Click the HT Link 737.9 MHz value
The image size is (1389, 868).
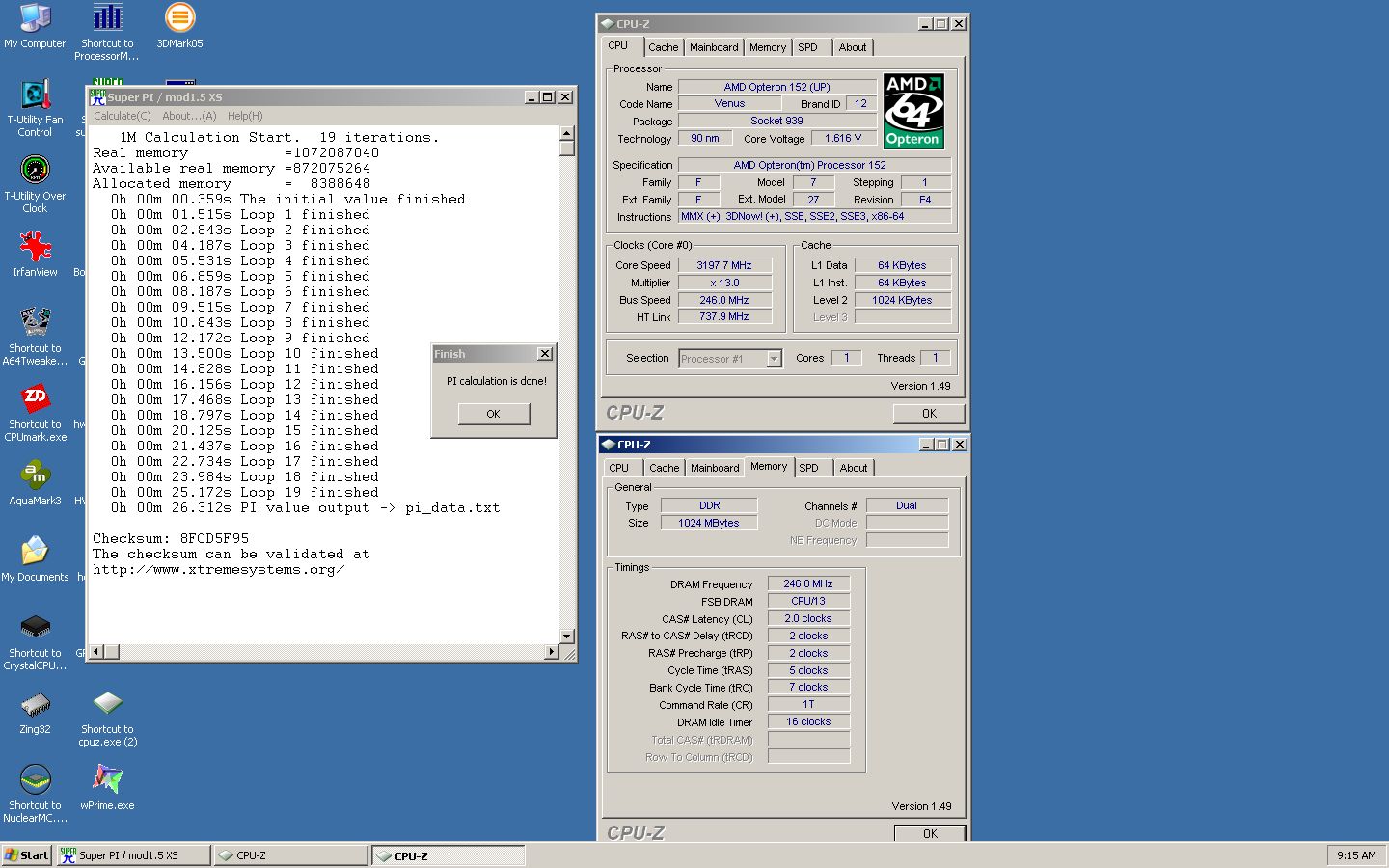724,316
